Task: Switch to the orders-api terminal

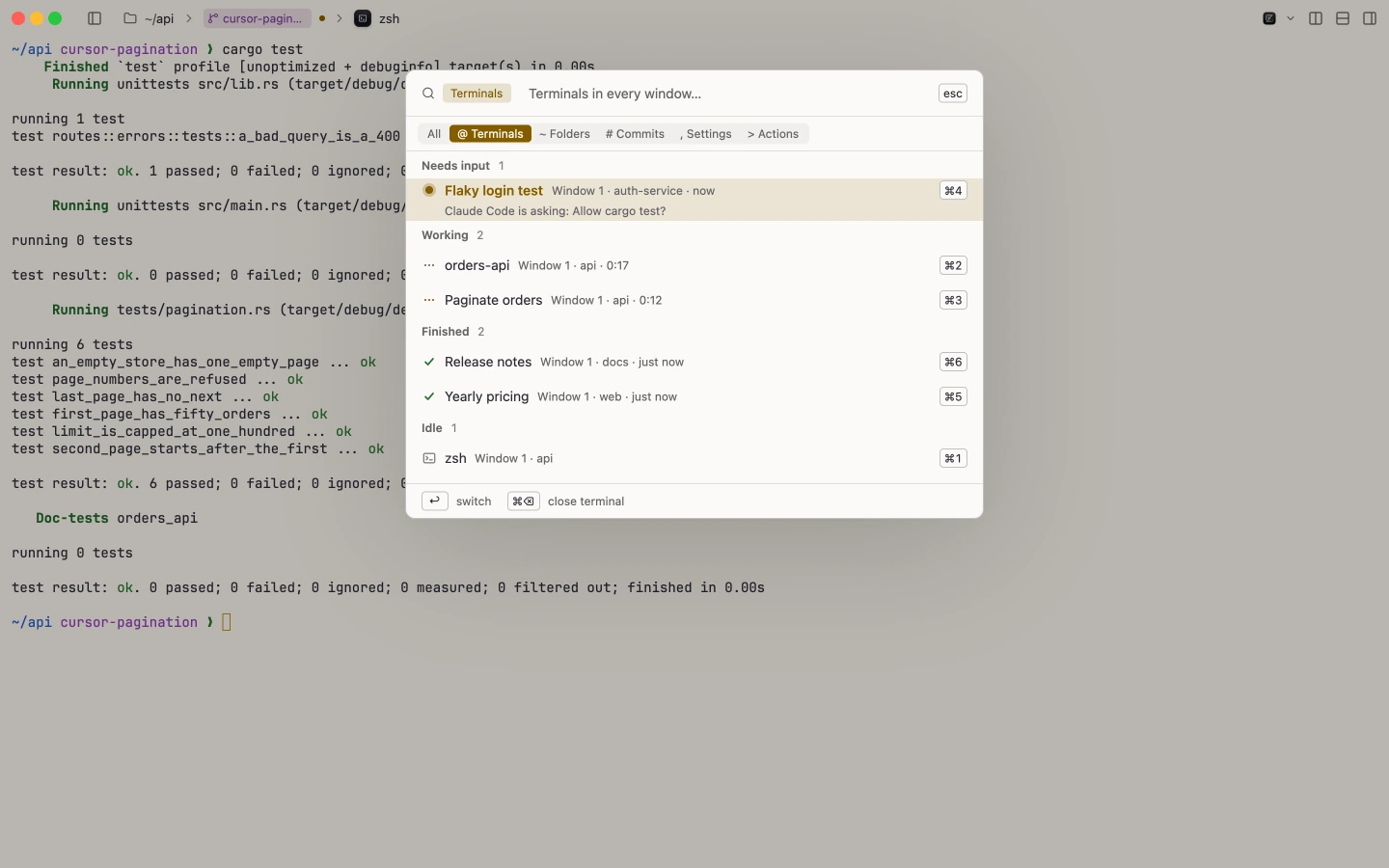Action: 694,265
